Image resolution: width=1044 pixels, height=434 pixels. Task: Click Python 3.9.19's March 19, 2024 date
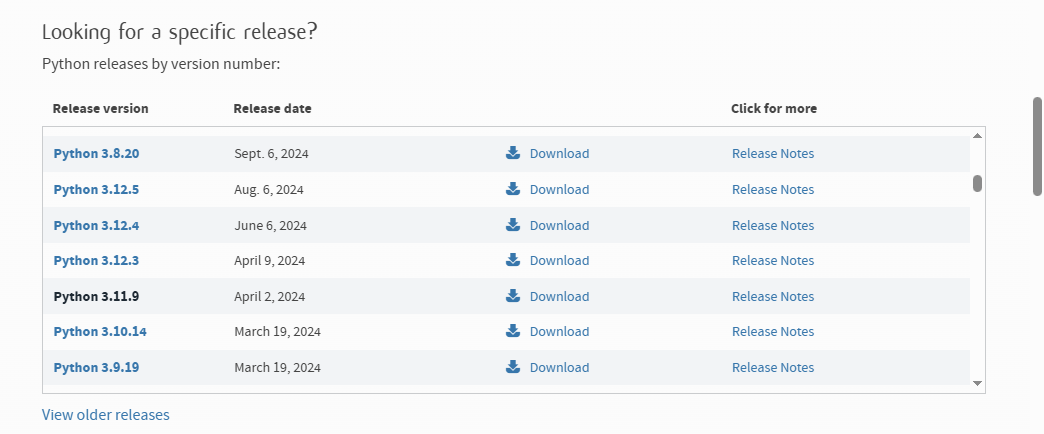click(x=278, y=368)
